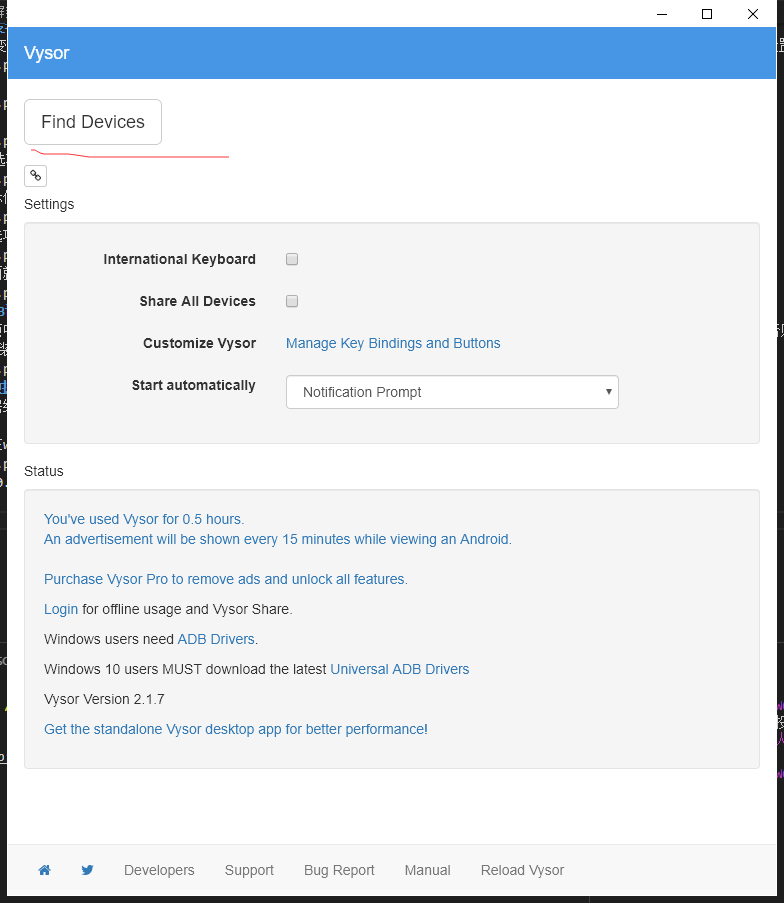Maximize the Vysor window

(707, 14)
